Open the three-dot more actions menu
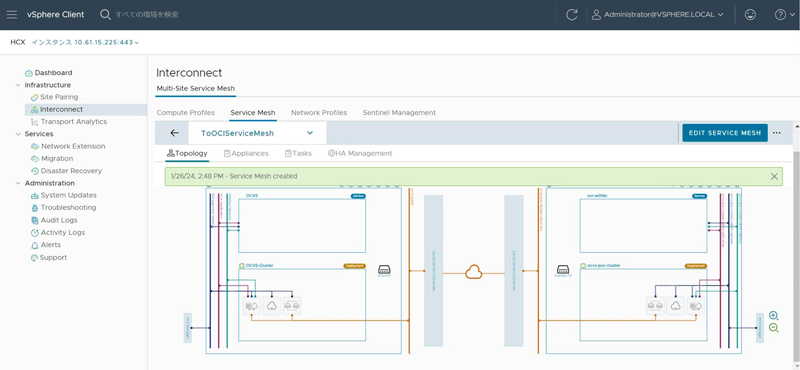This screenshot has width=800, height=370. [777, 133]
